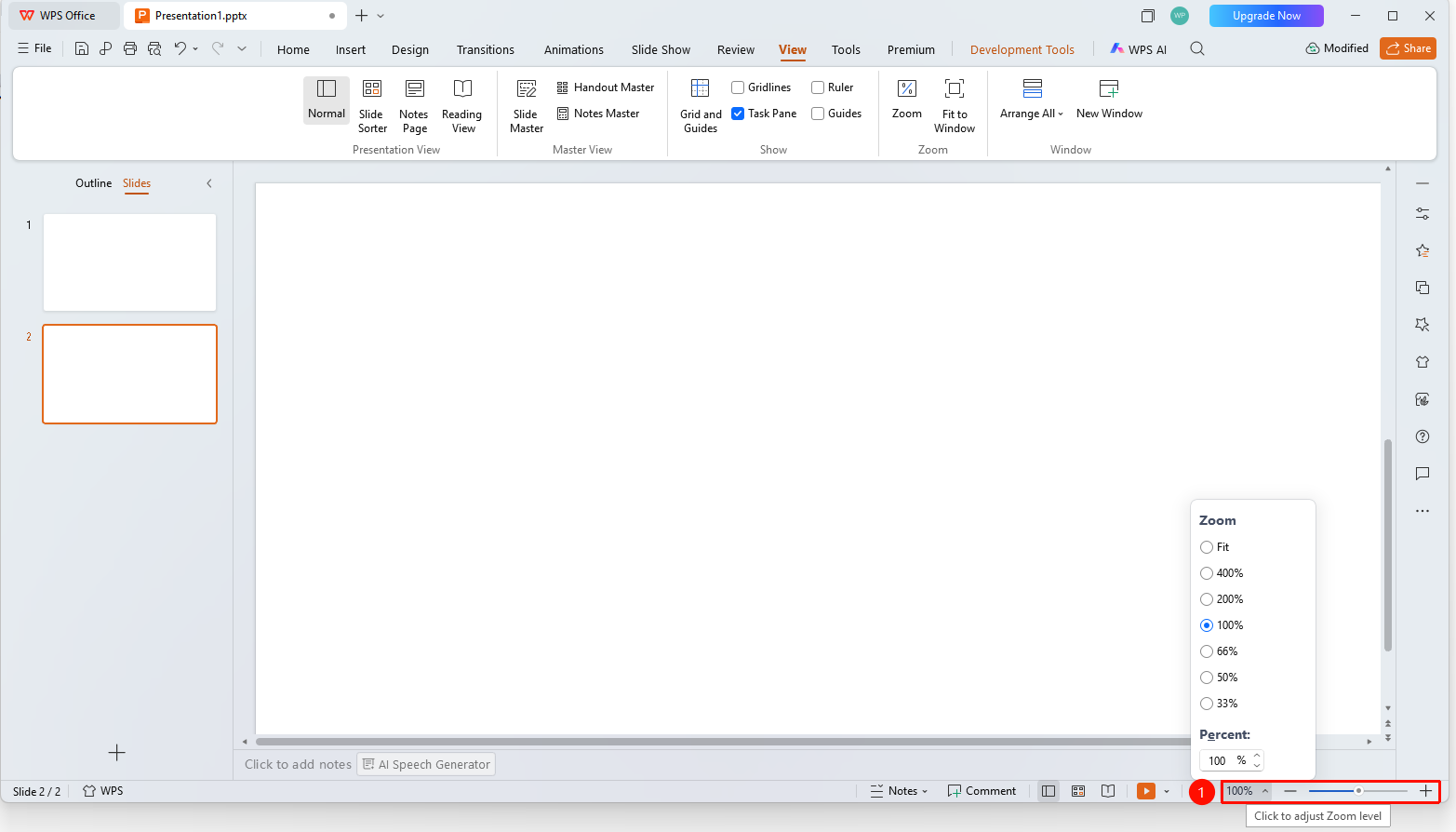The height and width of the screenshot is (832, 1456).
Task: Select the Fit zoom radio option
Action: pos(1207,547)
